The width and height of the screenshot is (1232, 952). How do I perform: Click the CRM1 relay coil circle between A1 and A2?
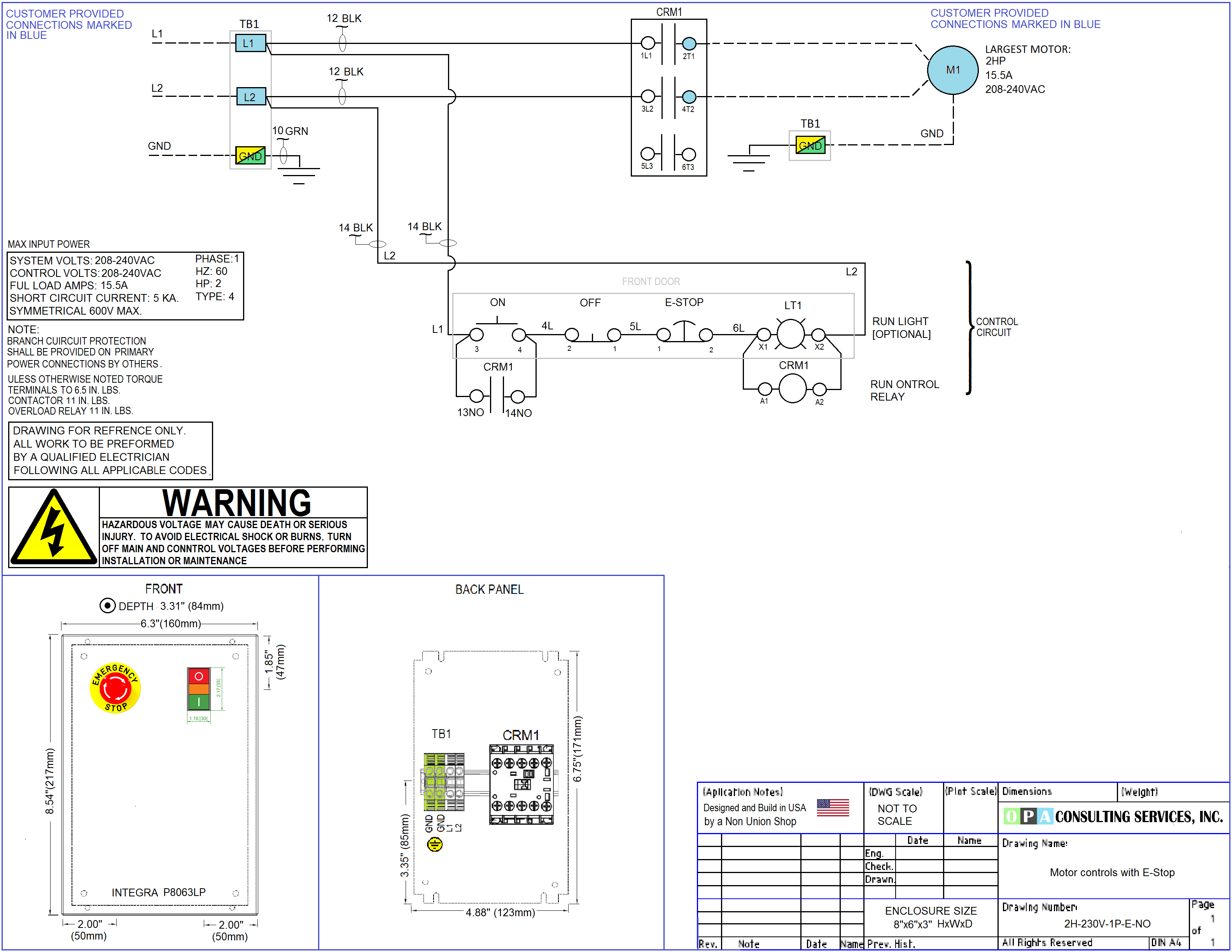tap(793, 388)
